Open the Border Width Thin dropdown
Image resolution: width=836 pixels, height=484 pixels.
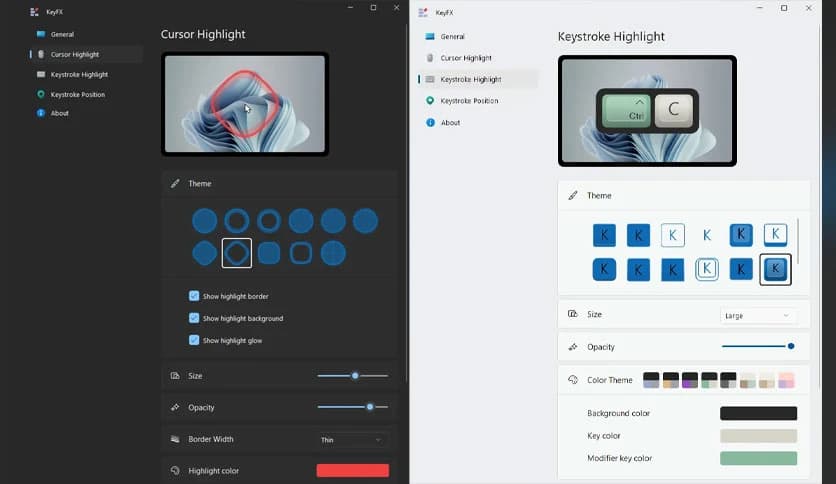(x=352, y=439)
